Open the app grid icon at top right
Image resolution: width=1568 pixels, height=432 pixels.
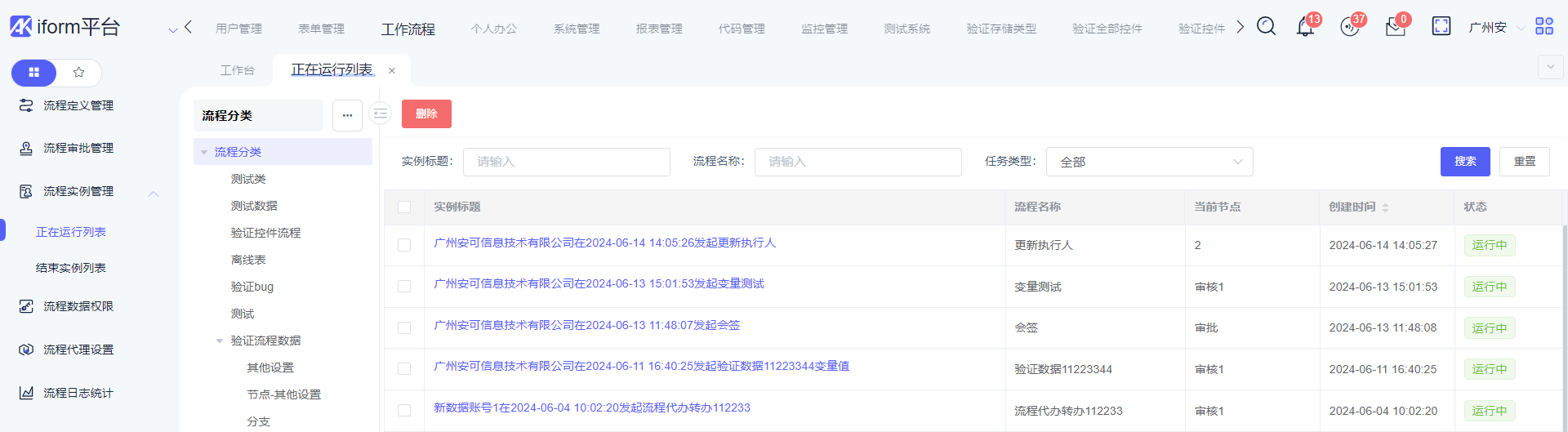pyautogui.click(x=1543, y=27)
